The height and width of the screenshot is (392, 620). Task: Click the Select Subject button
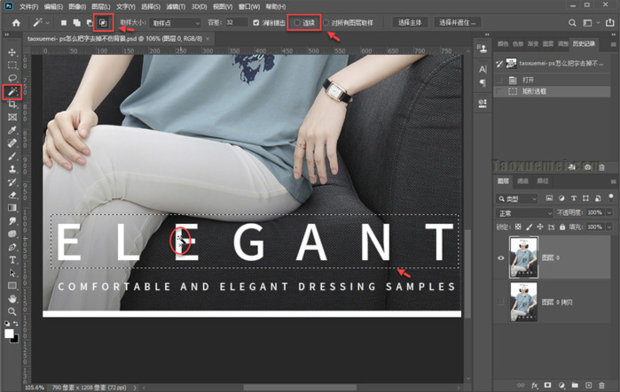click(x=410, y=23)
